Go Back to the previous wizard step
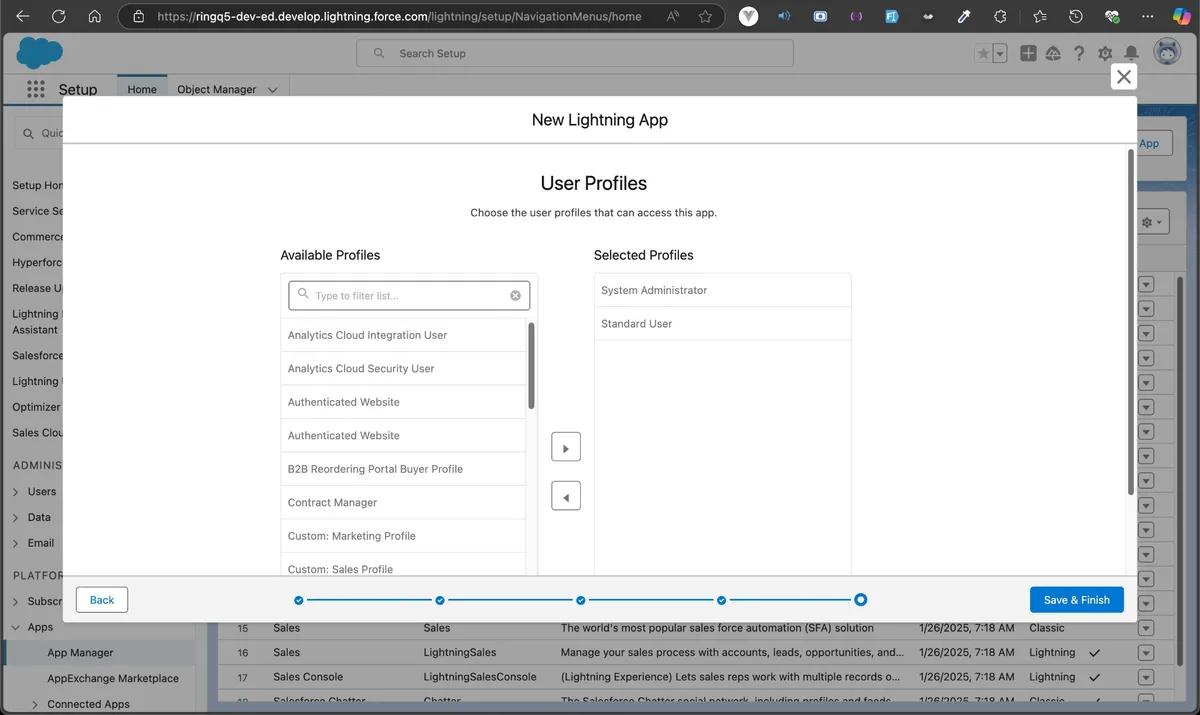Viewport: 1200px width, 715px height. [x=102, y=600]
